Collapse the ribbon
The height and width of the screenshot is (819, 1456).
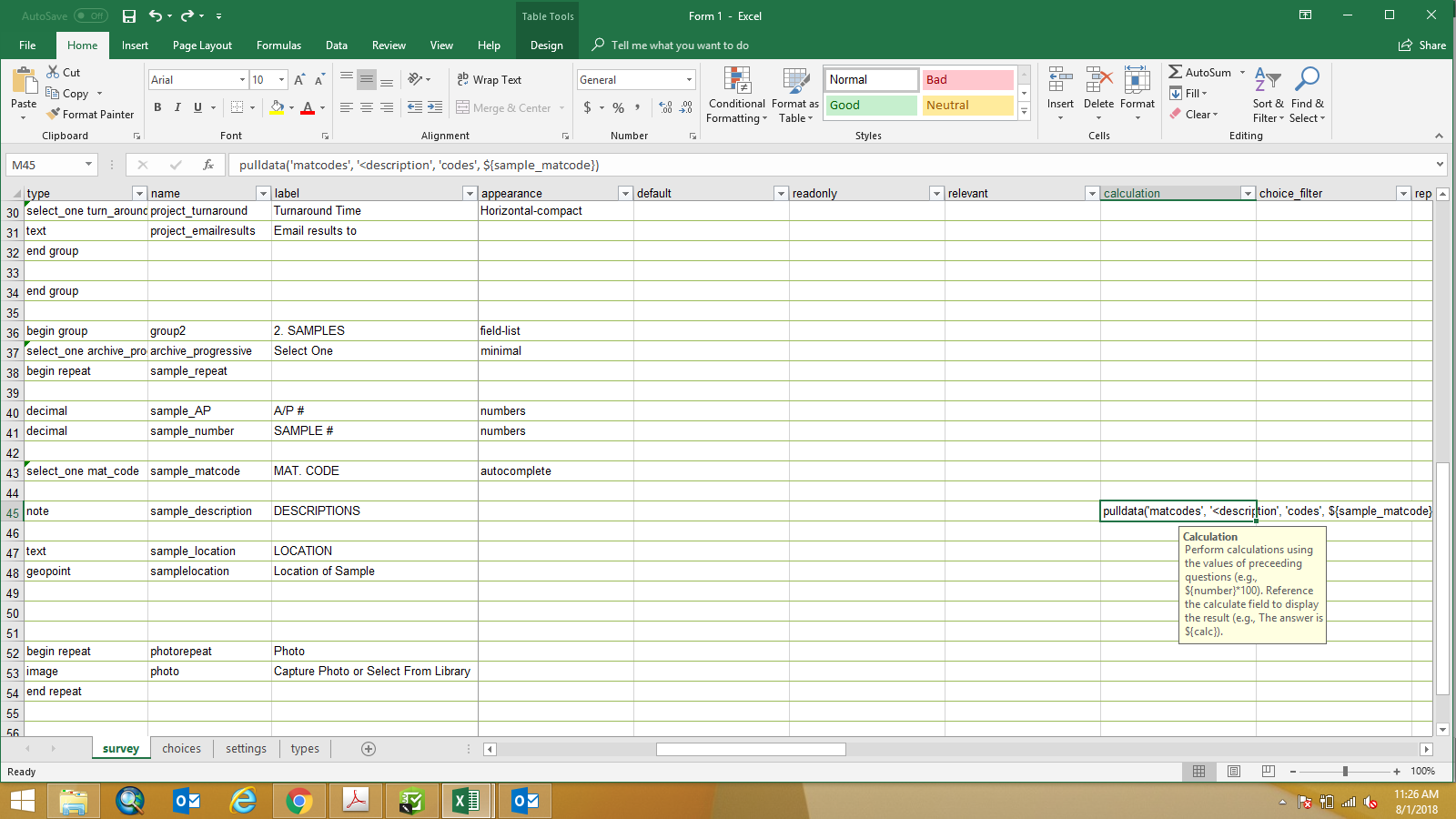(x=1439, y=136)
